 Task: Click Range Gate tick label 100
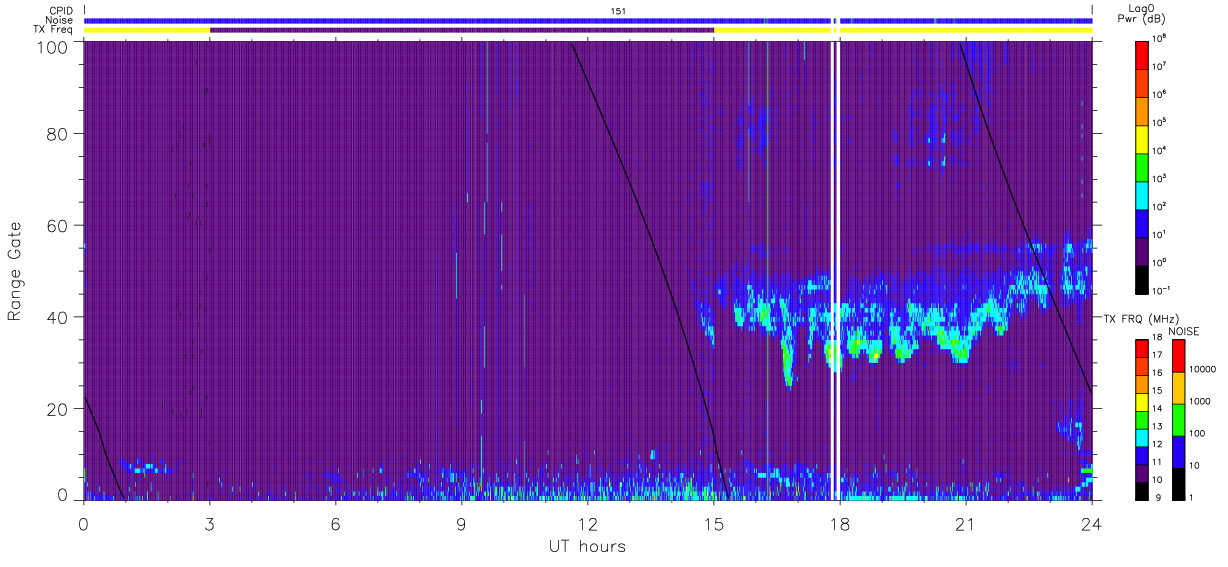[53, 46]
